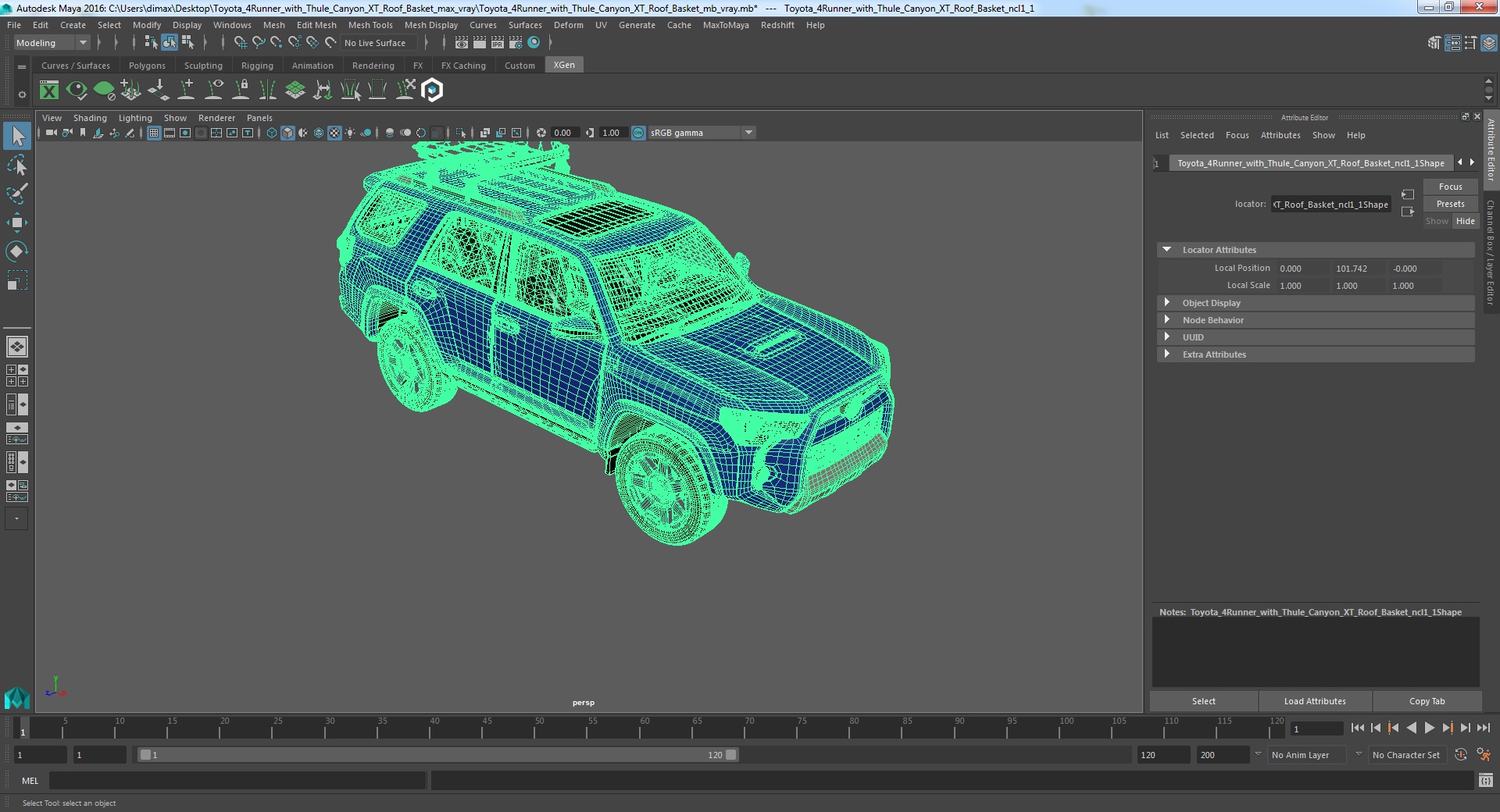Activate the Rotate tool in toolbox
Image resolution: width=1500 pixels, height=812 pixels.
tap(17, 251)
